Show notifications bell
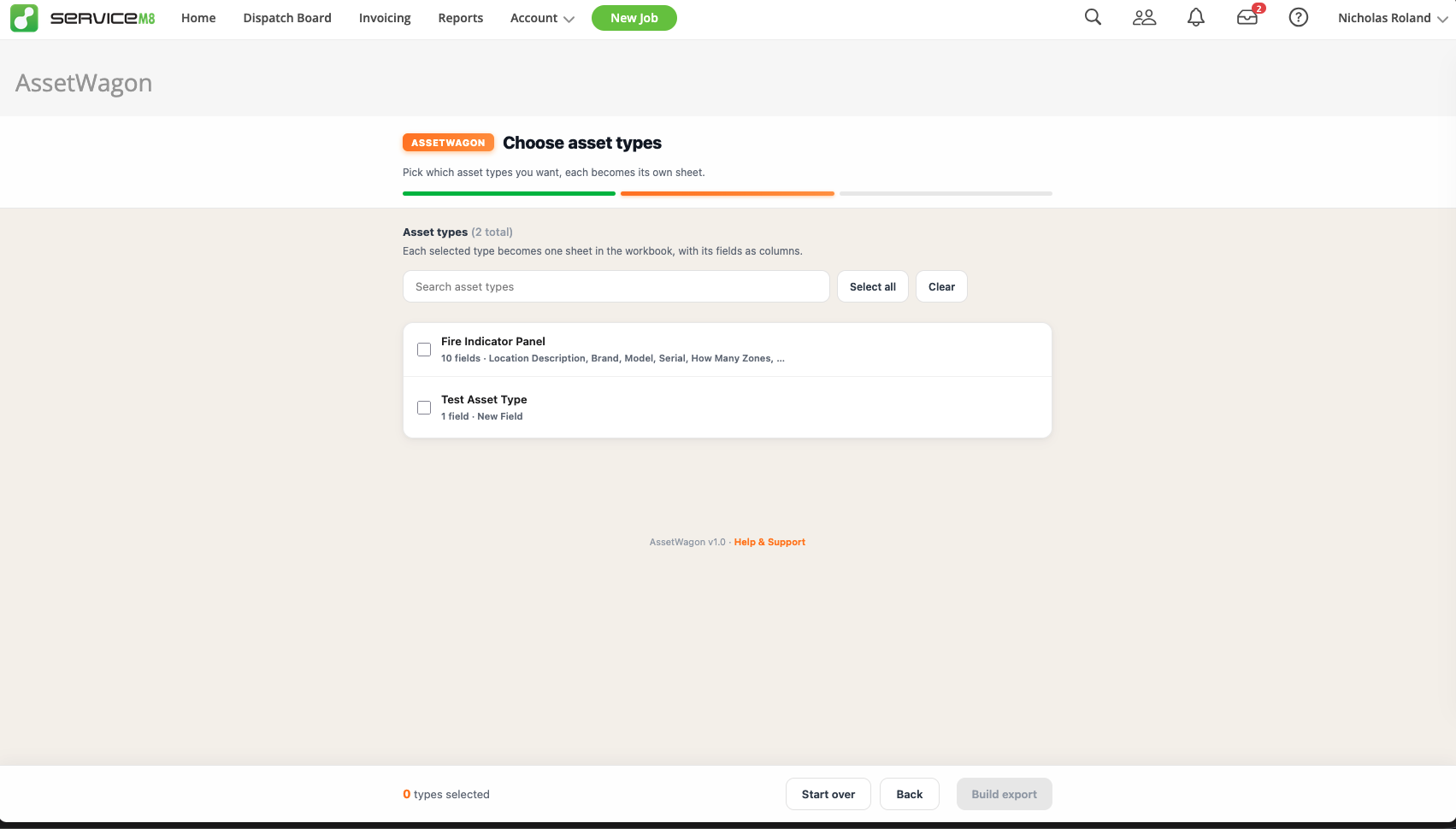 coord(1196,17)
